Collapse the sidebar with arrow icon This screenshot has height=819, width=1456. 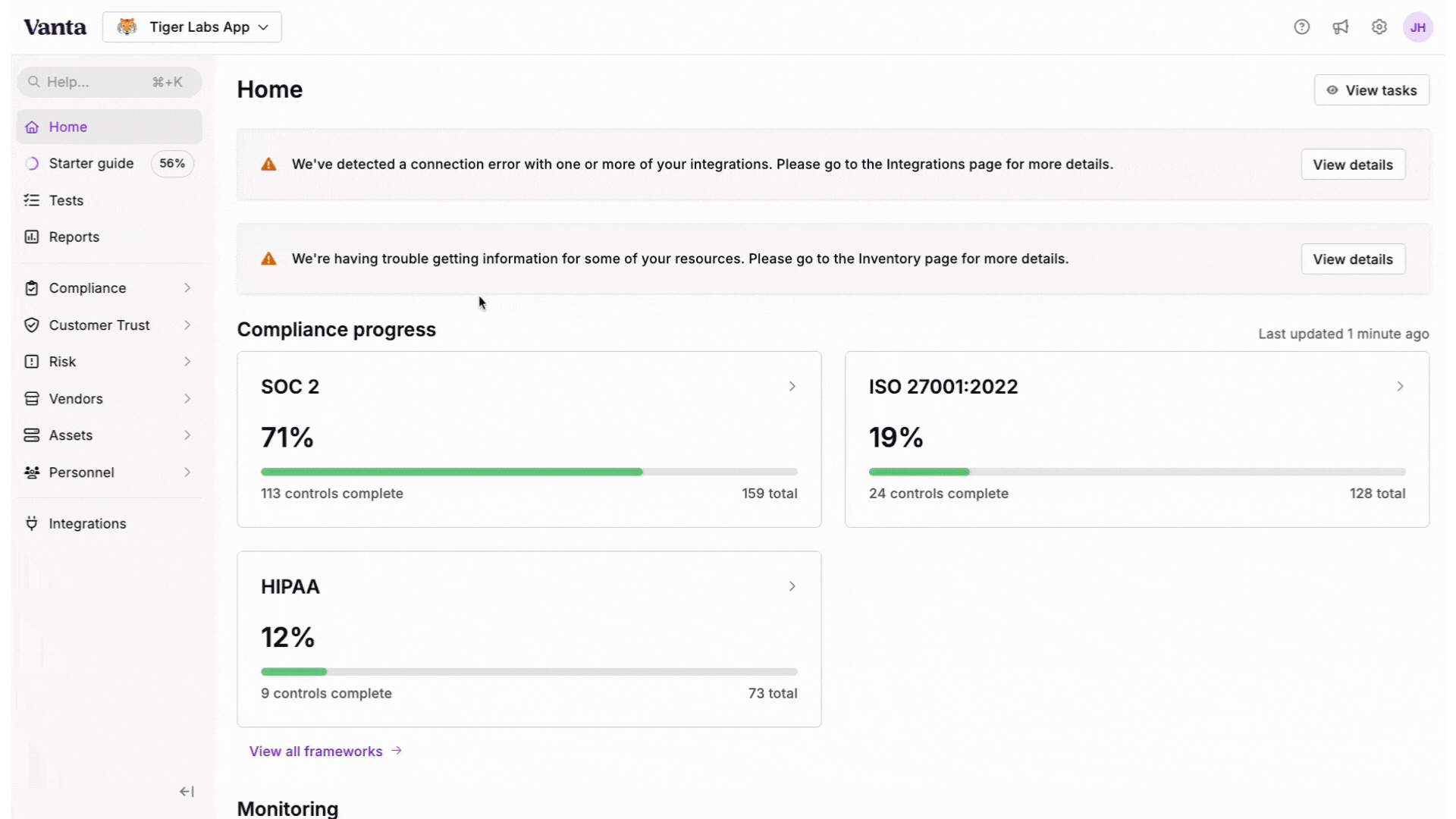tap(187, 792)
